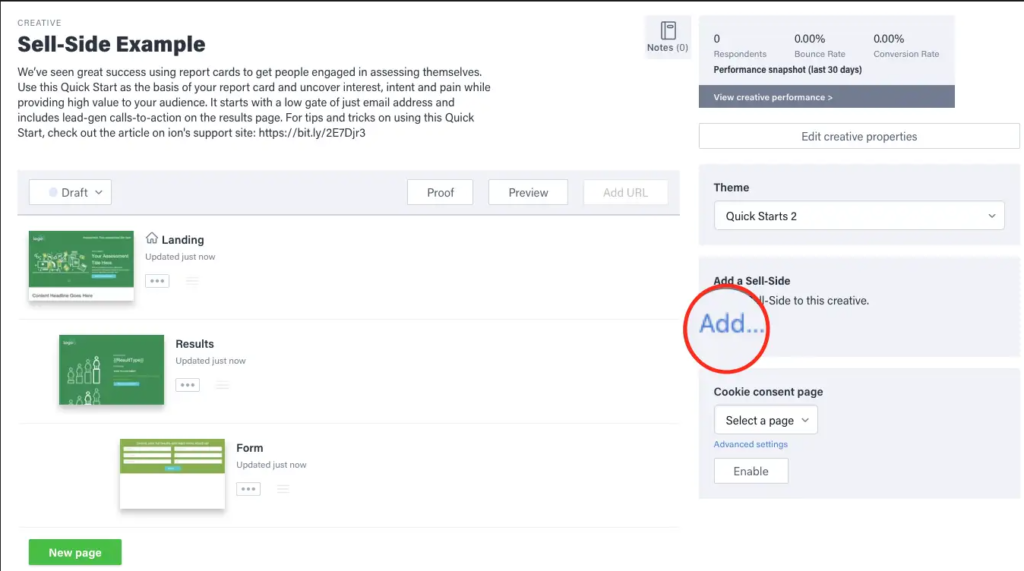Click the home icon beside Landing
Screen dimensions: 1024x571
pos(152,239)
